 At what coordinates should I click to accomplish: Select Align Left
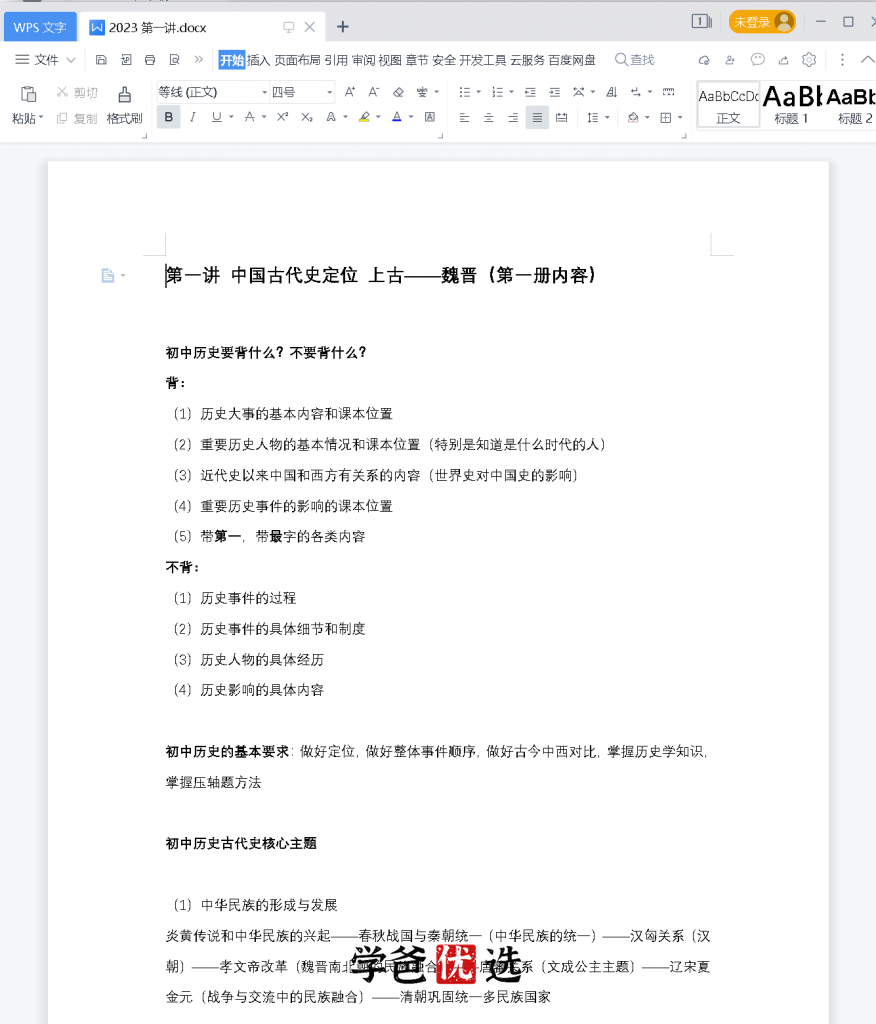[464, 118]
